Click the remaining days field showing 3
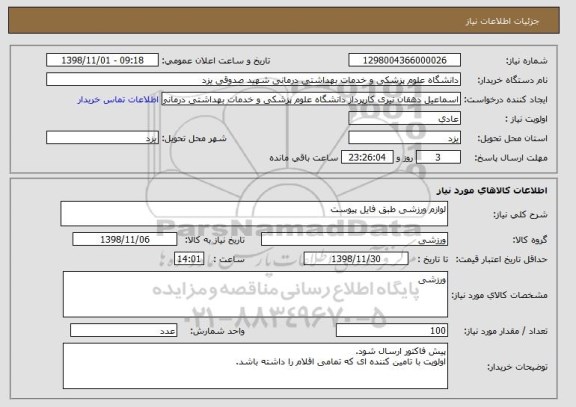The width and height of the screenshot is (576, 407). pos(438,158)
